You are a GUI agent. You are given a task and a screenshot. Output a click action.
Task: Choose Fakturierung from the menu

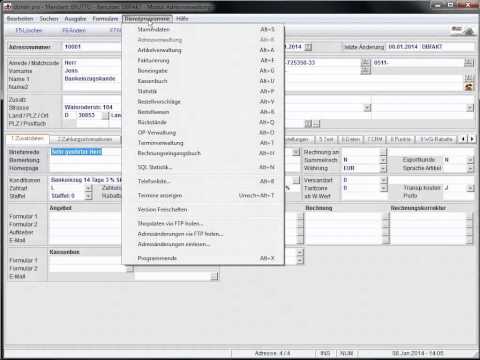click(204, 61)
